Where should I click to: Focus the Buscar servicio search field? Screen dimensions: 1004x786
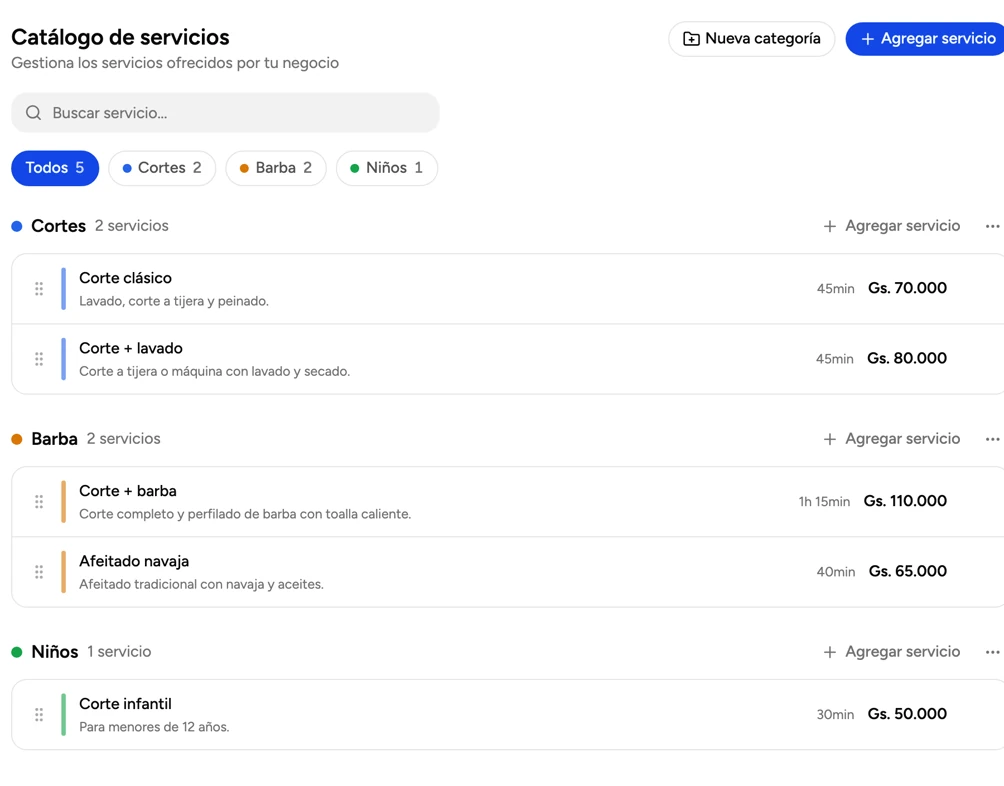(225, 113)
